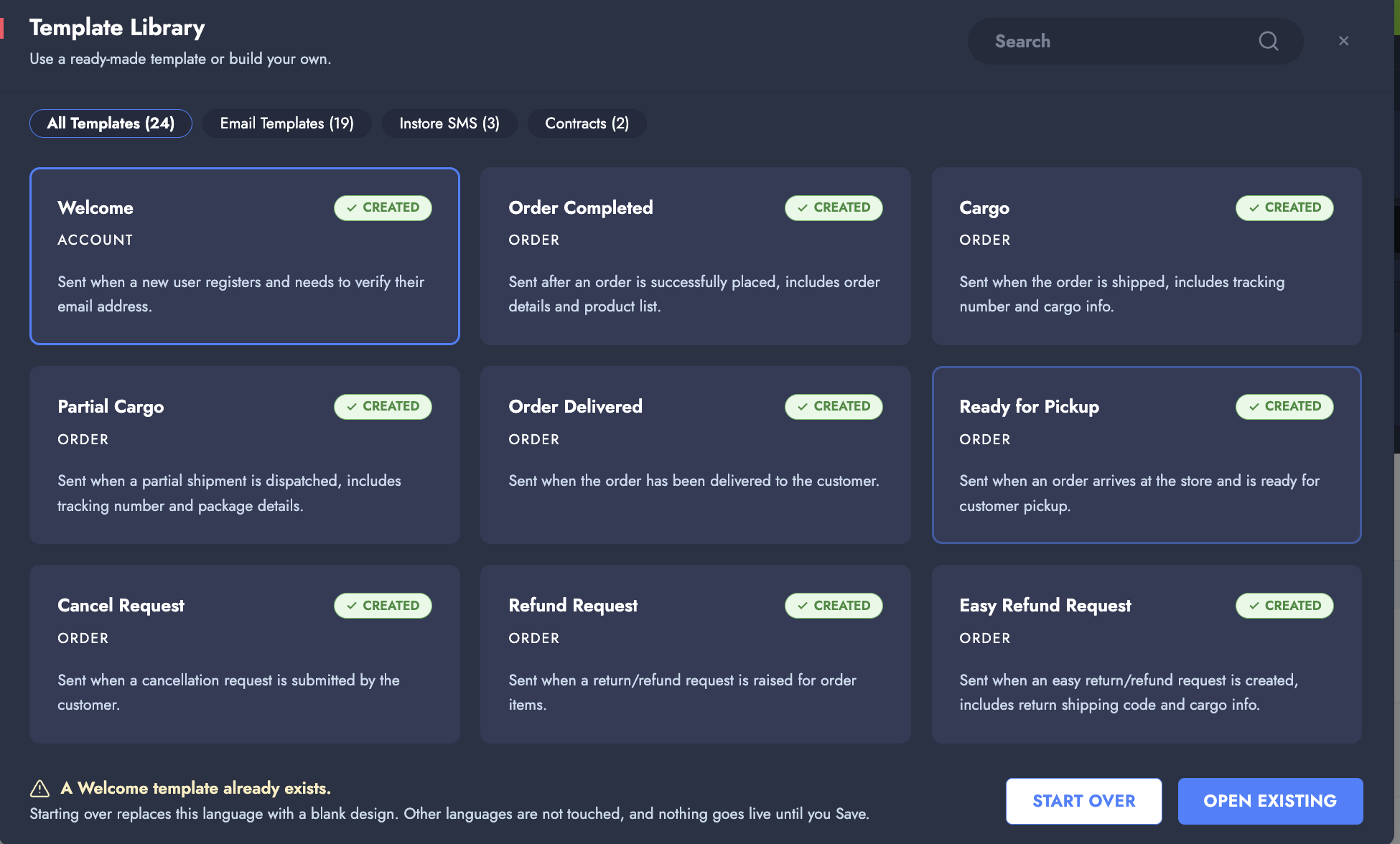1400x844 pixels.
Task: Select the Cancel Request template card
Action: coord(245,654)
